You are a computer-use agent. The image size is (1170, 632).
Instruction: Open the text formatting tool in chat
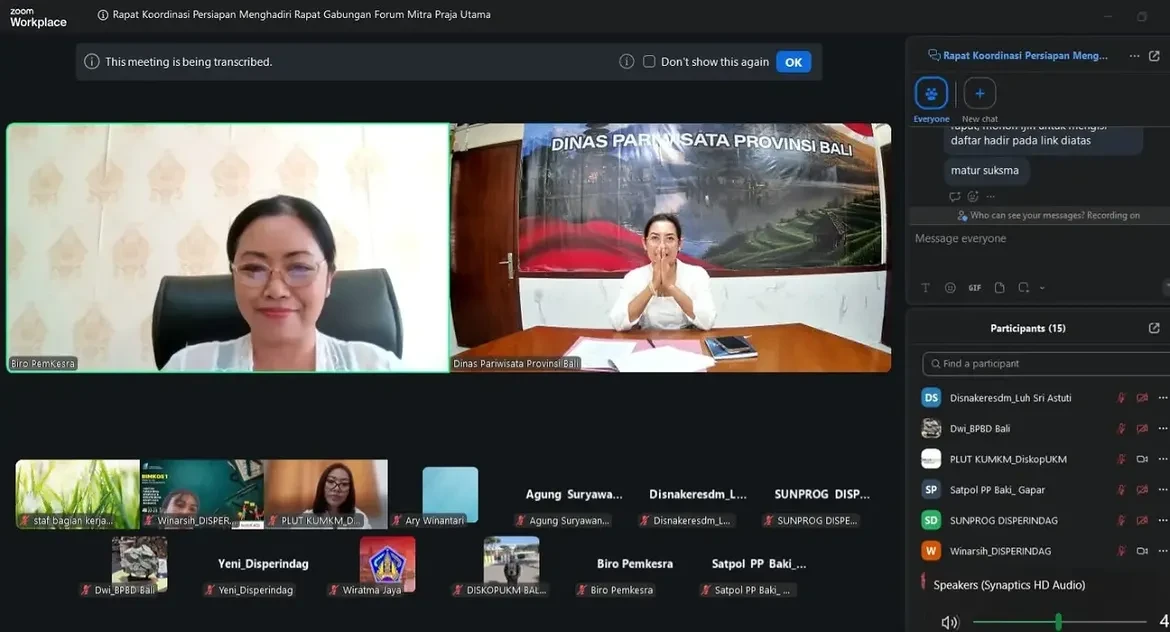coord(925,288)
